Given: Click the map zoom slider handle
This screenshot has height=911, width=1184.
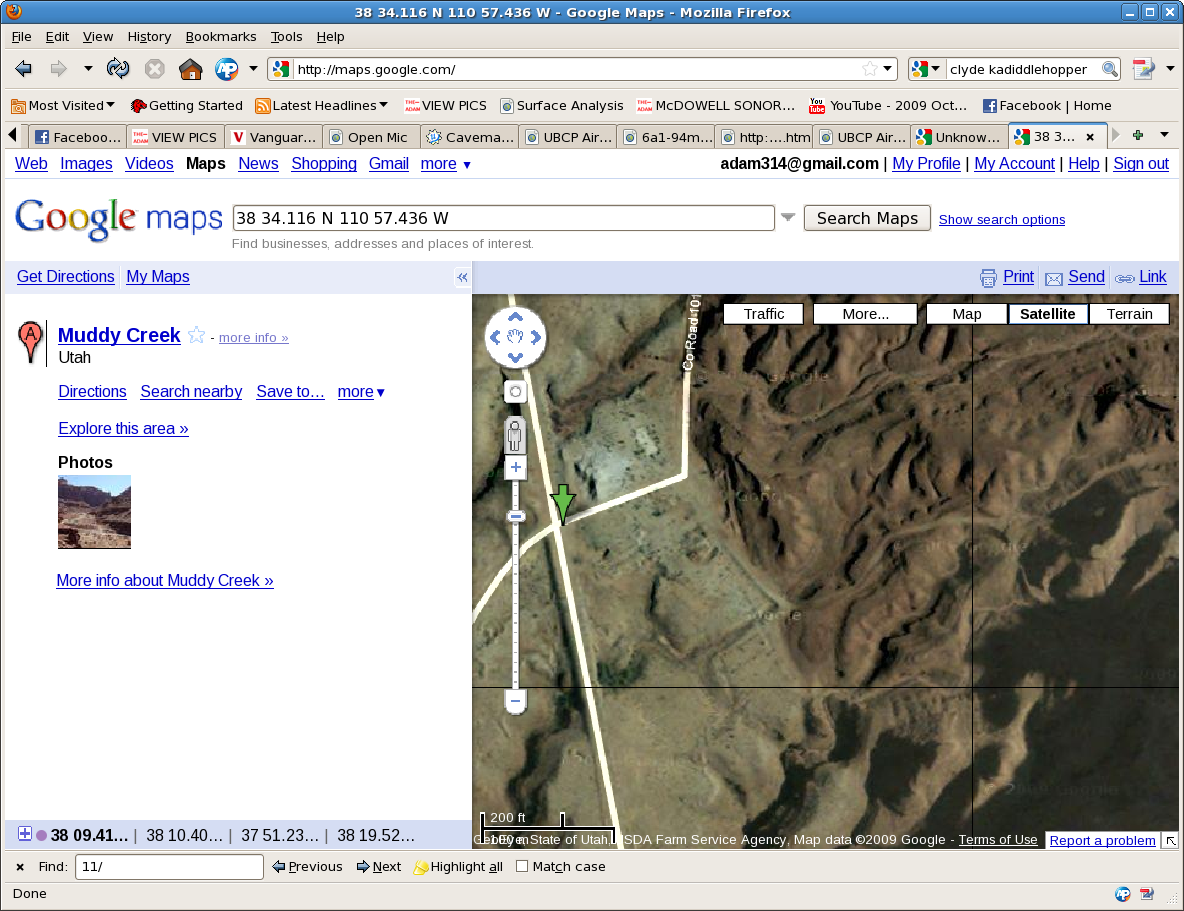Looking at the screenshot, I should point(516,516).
